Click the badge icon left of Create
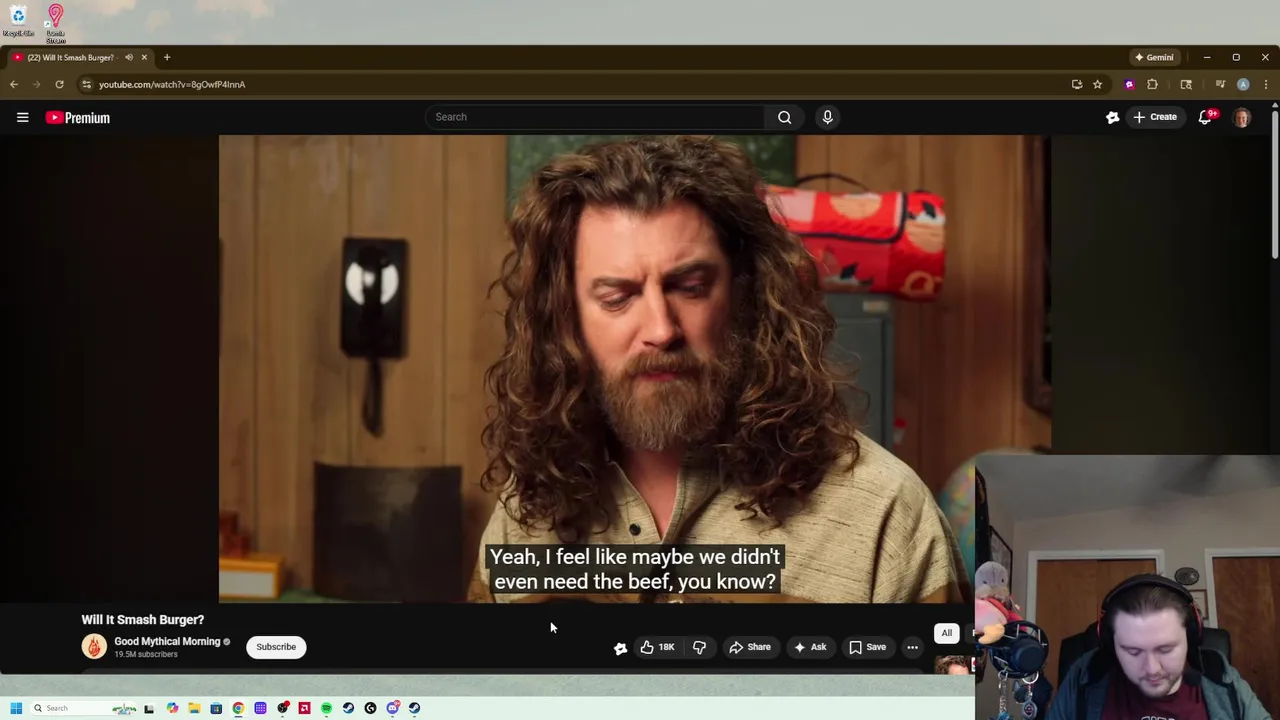1280x720 pixels. tap(1112, 117)
